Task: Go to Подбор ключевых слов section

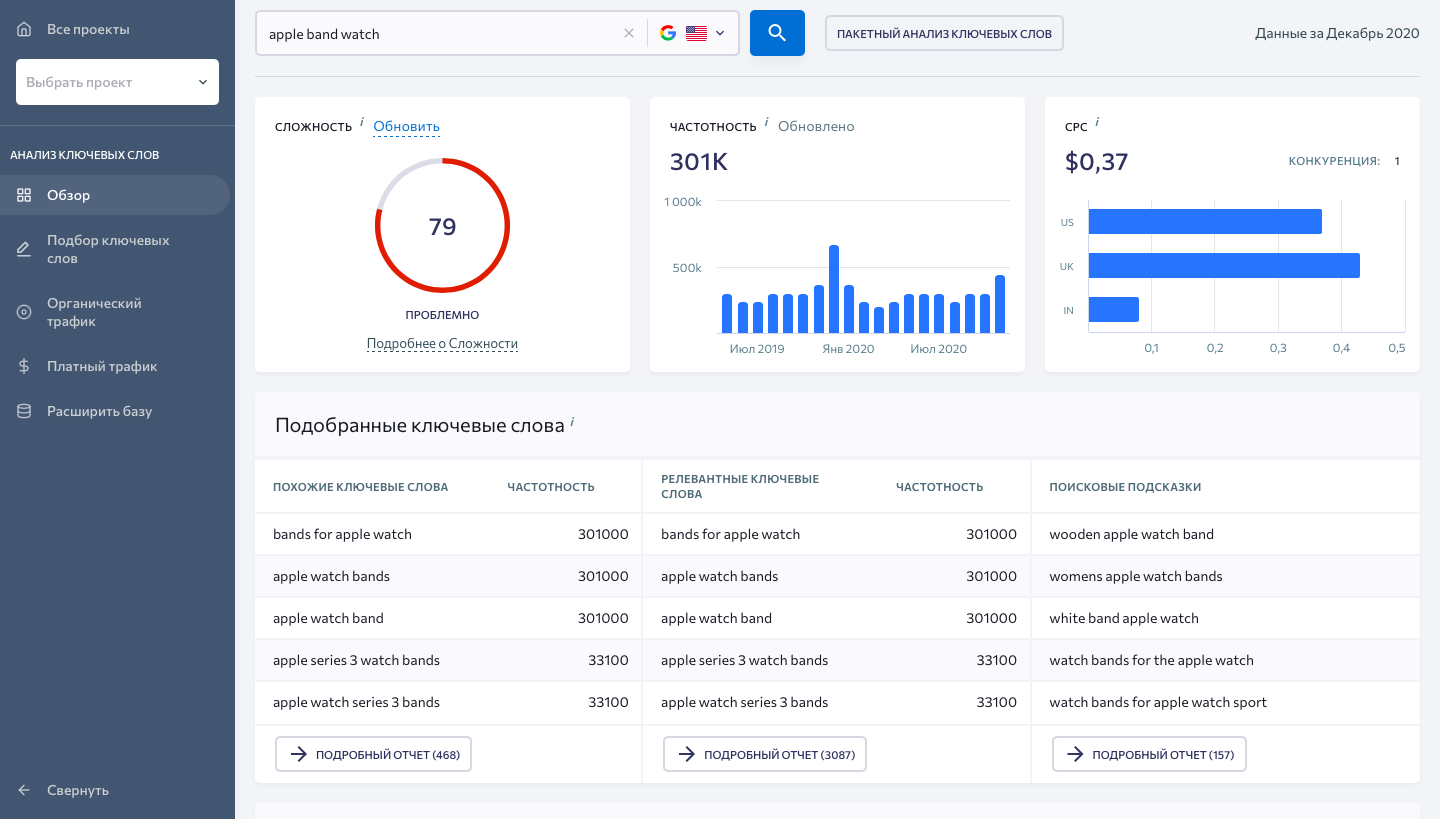Action: pyautogui.click(x=108, y=249)
